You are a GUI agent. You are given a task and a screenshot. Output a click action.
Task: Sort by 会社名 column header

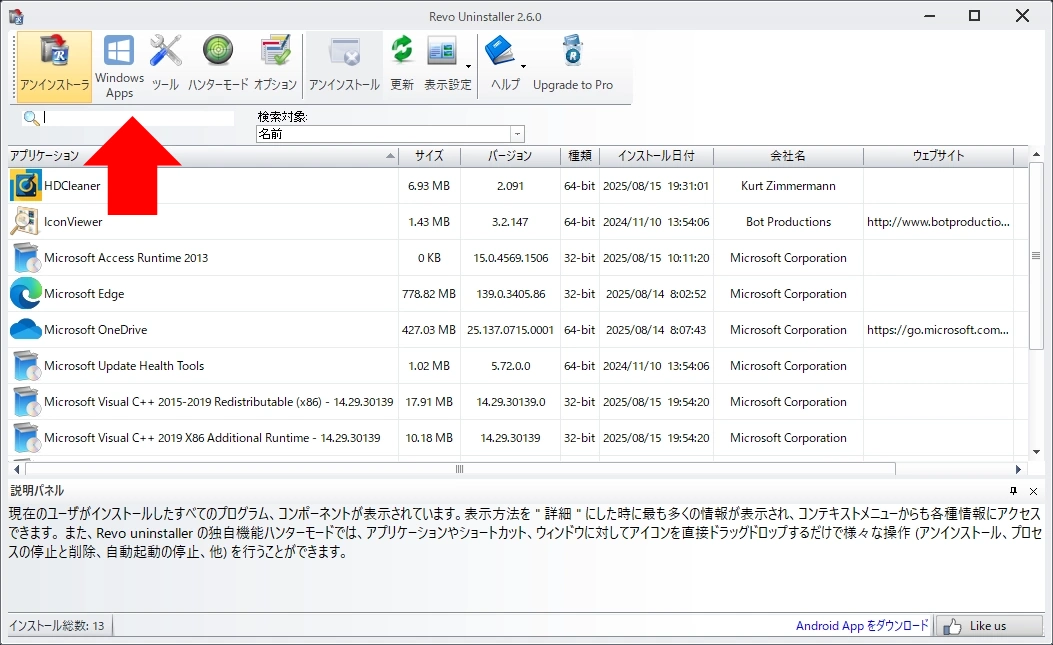tap(788, 156)
